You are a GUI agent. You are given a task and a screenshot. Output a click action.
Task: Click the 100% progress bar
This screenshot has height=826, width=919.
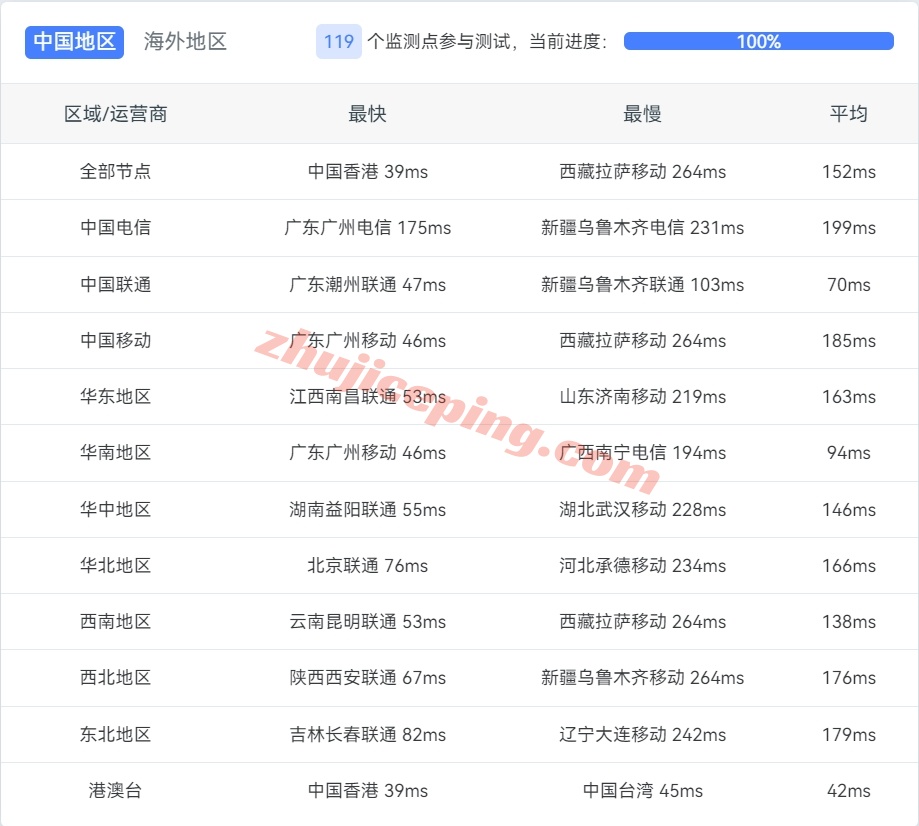[x=758, y=42]
